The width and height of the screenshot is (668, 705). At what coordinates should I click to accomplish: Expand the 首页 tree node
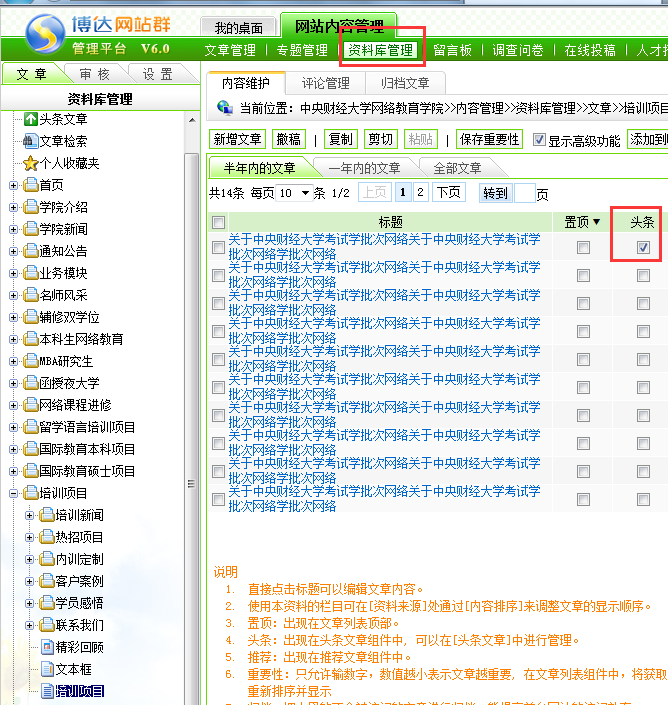(x=13, y=185)
